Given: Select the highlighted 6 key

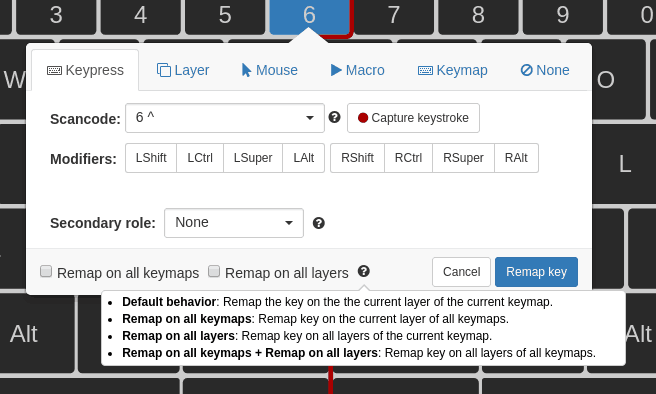Looking at the screenshot, I should 309,16.
